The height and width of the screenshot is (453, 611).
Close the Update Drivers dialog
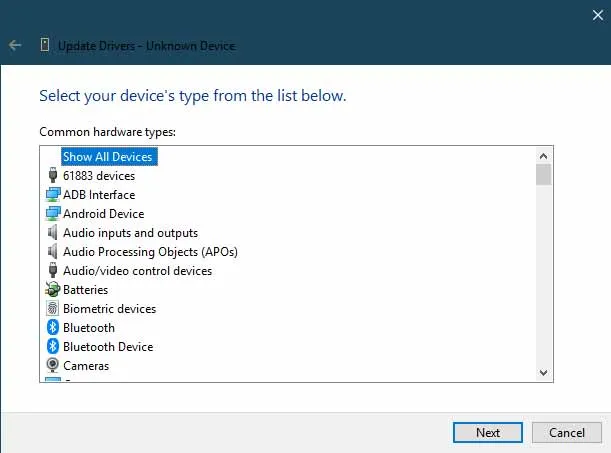598,15
